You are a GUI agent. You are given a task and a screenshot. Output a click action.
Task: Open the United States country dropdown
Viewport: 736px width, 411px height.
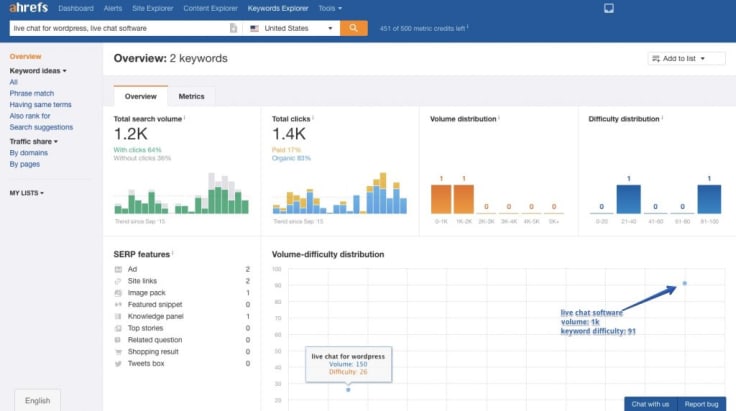coord(291,28)
